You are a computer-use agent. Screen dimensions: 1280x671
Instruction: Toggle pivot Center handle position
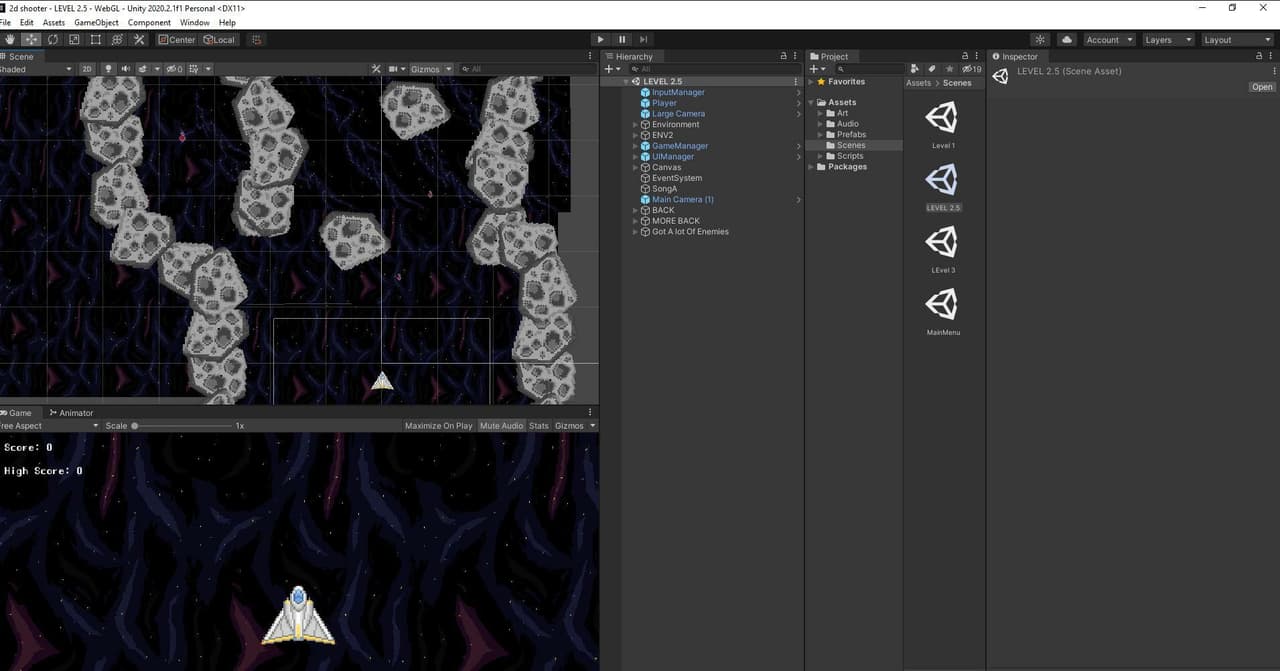pyautogui.click(x=177, y=40)
